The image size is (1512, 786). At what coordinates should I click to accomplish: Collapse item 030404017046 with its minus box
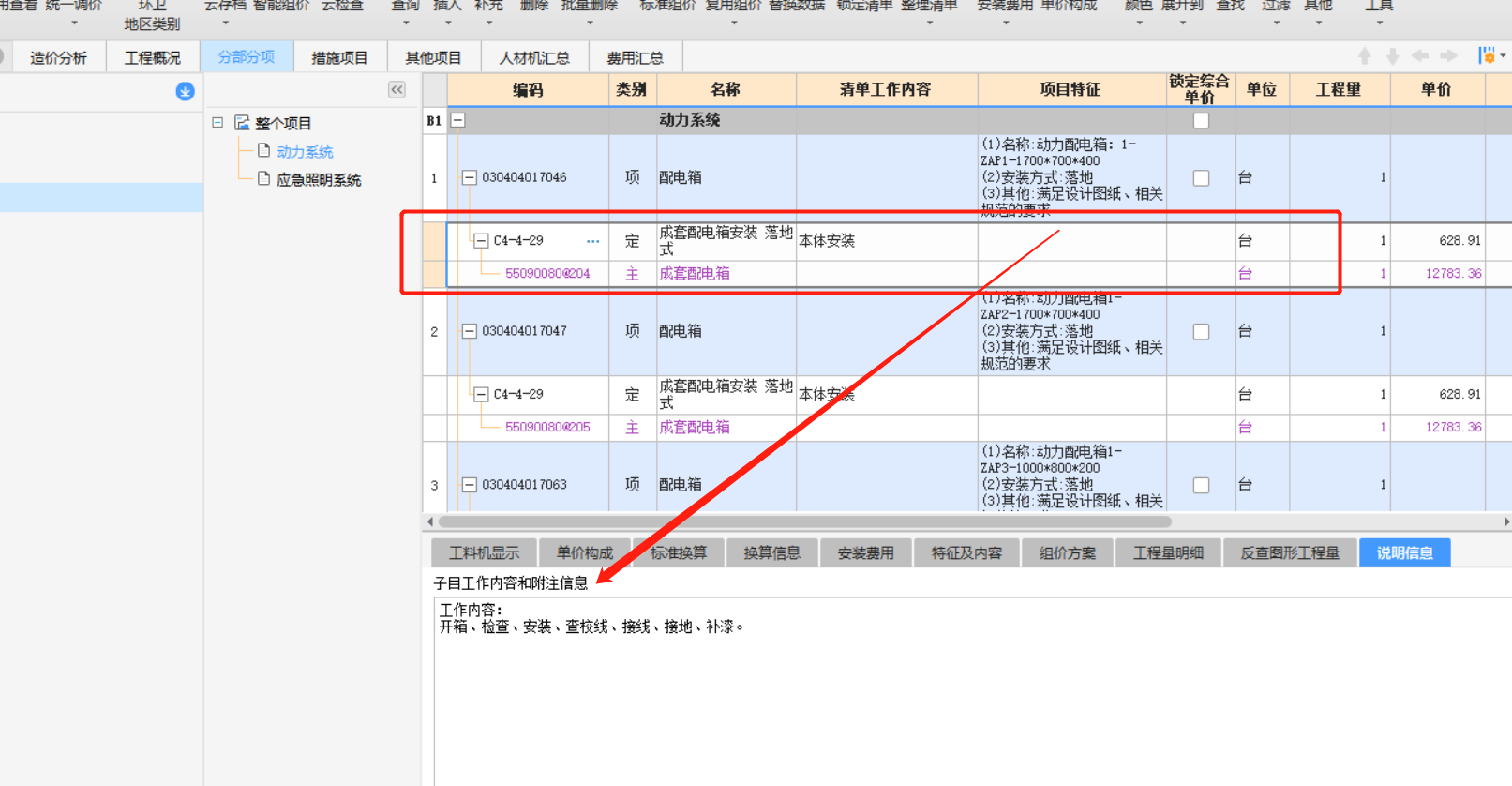(x=470, y=177)
